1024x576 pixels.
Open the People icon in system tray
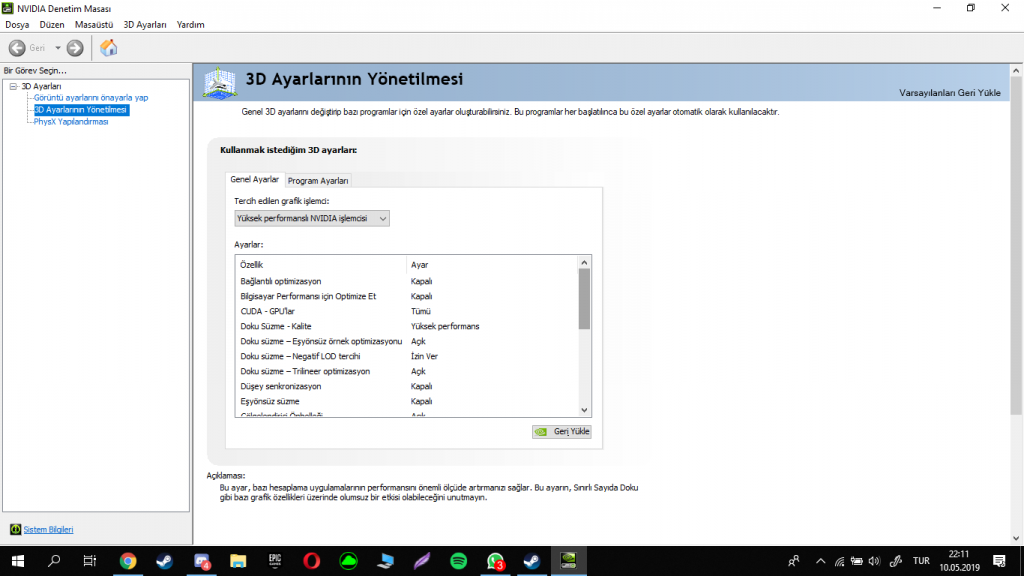(794, 561)
